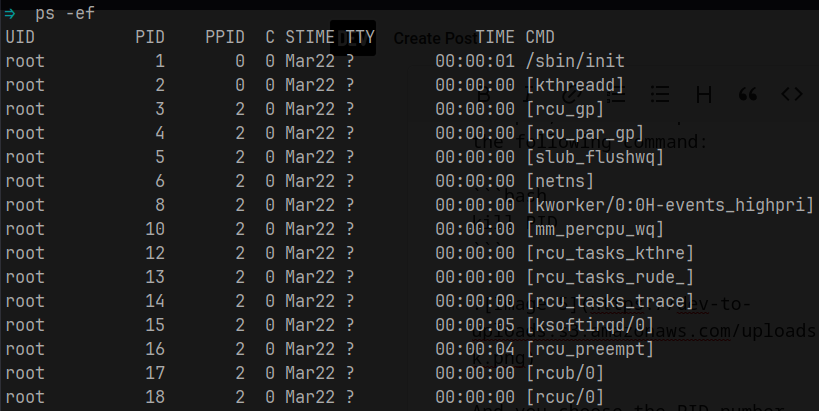This screenshot has height=411, width=819.
Task: Click the CMD column header
Action: [541, 37]
